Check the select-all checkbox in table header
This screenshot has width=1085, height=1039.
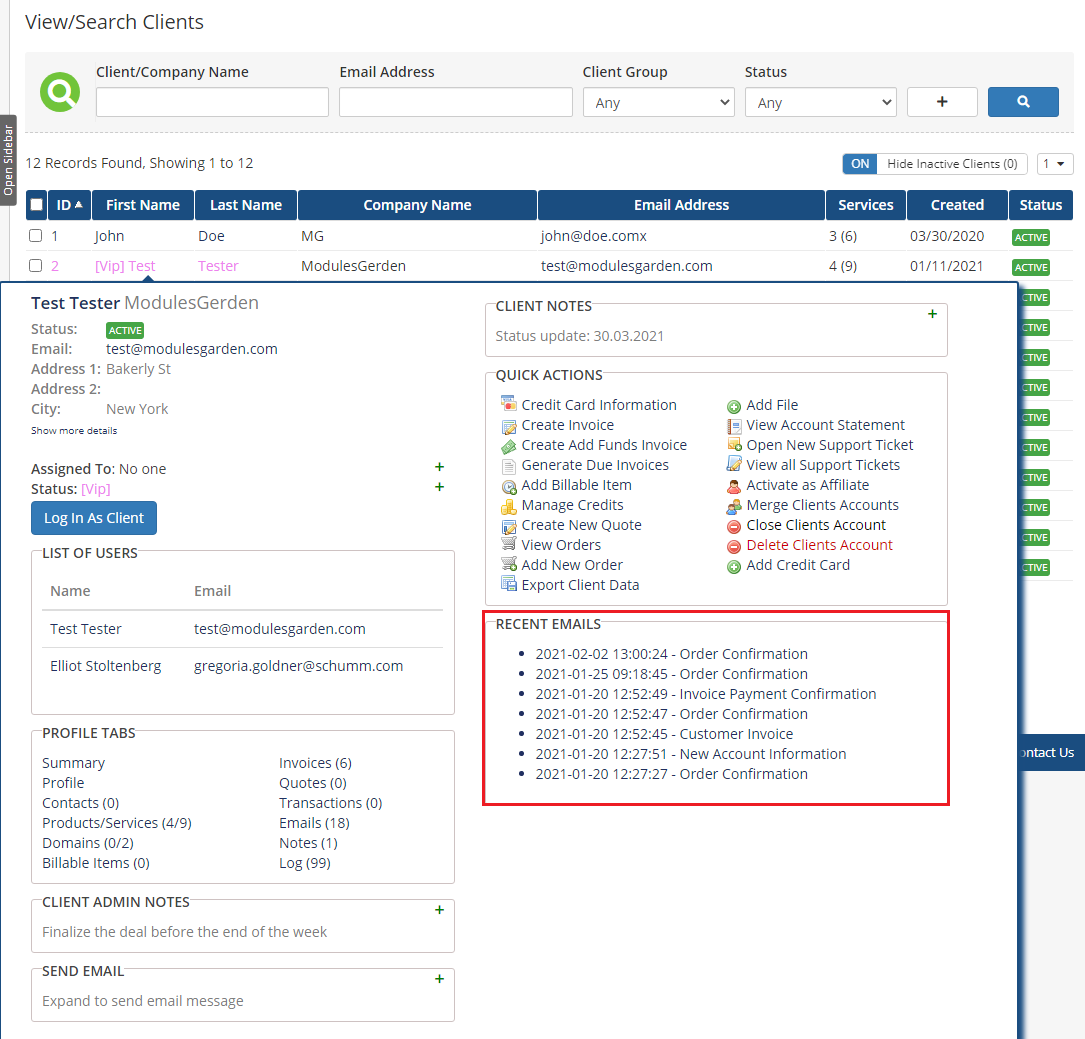[37, 205]
